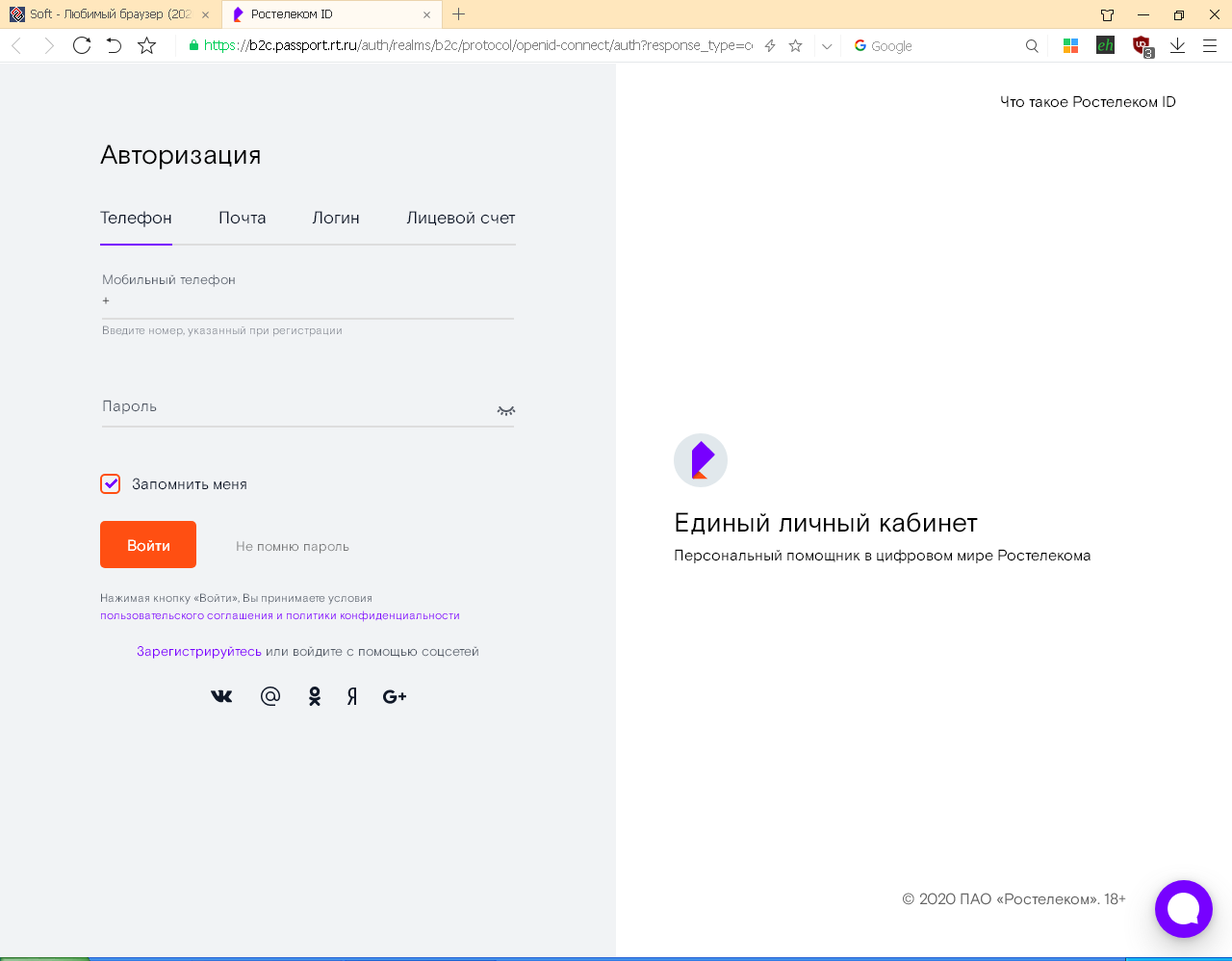This screenshot has height=961, width=1232.
Task: Click the orange Войти button
Action: point(148,545)
